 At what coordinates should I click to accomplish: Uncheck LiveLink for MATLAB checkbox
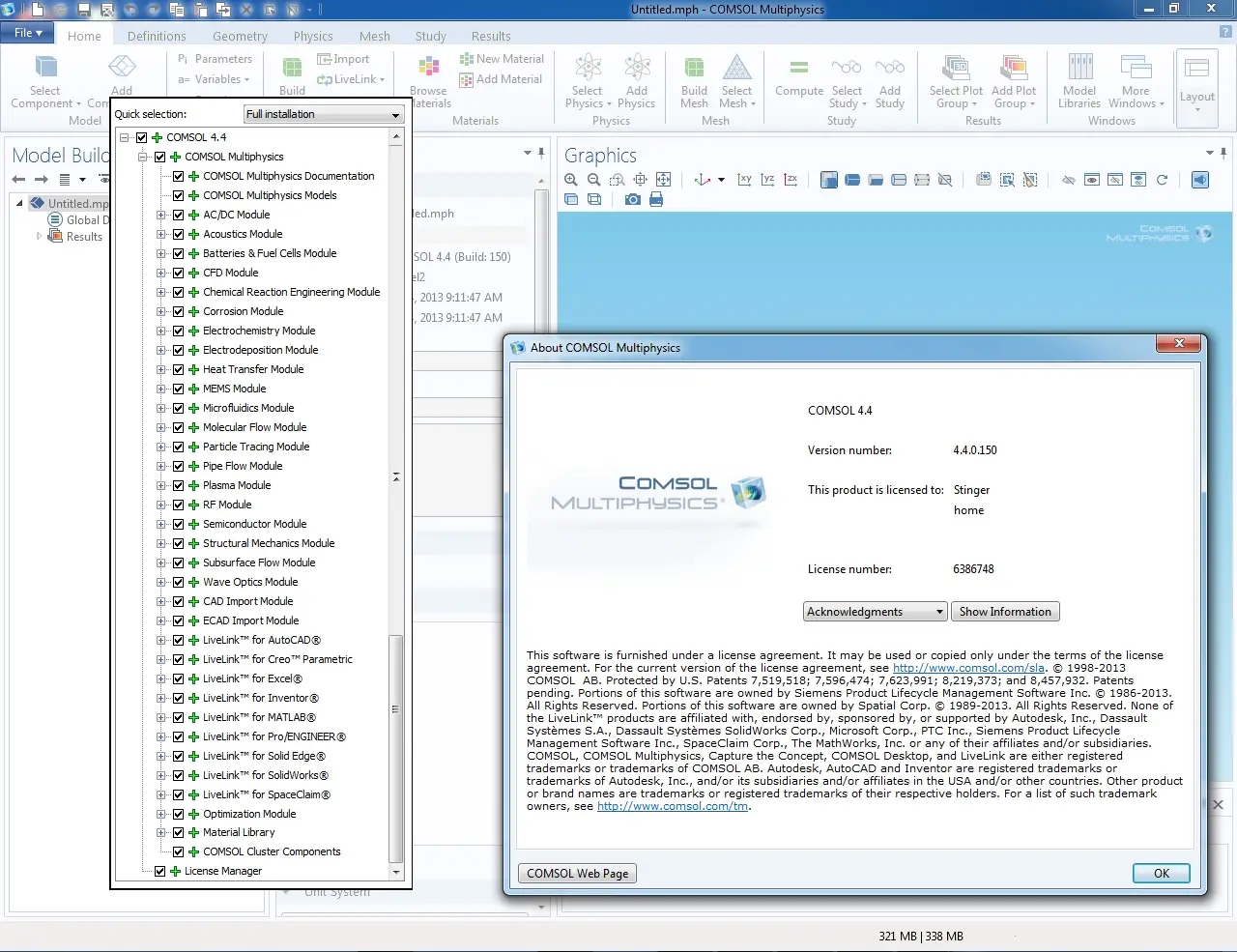click(x=179, y=717)
